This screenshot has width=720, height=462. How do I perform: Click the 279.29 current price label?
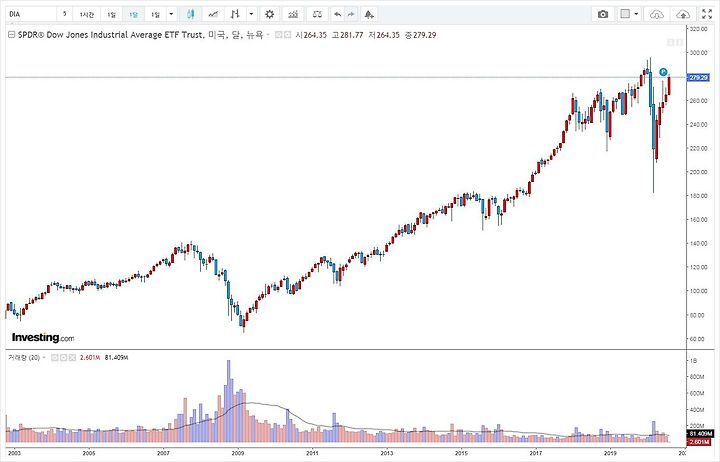pyautogui.click(x=698, y=78)
